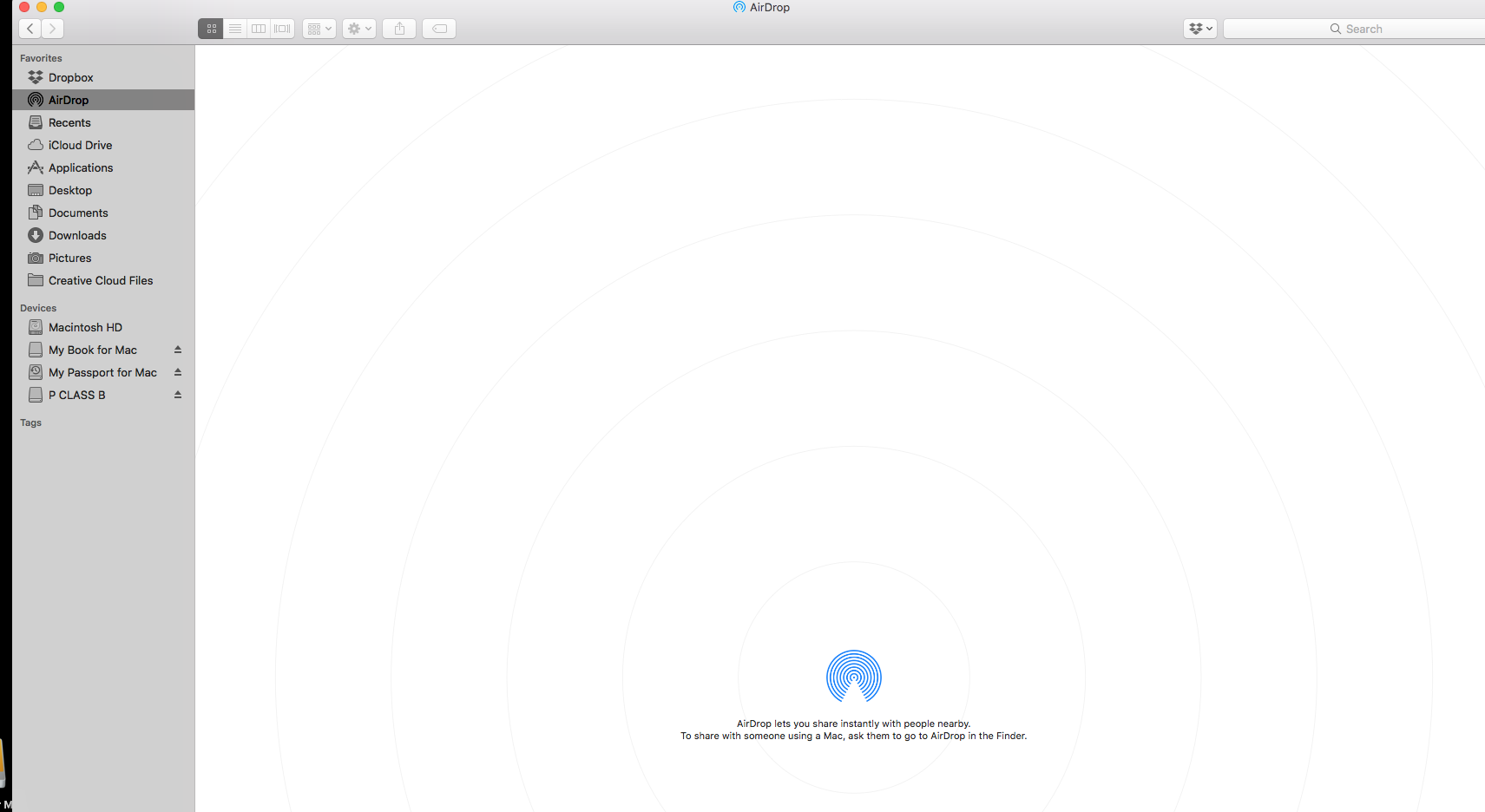Screen dimensions: 1485x812
Task: Eject My Passport for Mac
Action: point(178,372)
